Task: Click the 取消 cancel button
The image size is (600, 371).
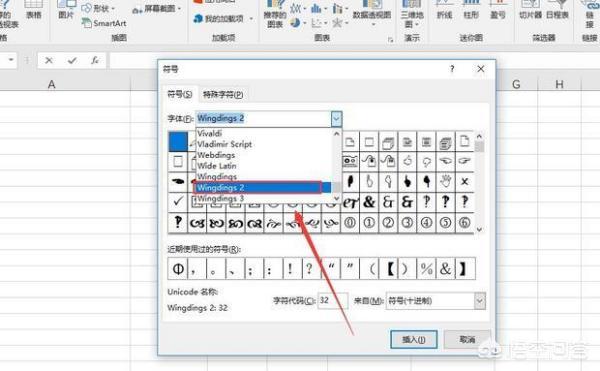Action: pyautogui.click(x=467, y=339)
